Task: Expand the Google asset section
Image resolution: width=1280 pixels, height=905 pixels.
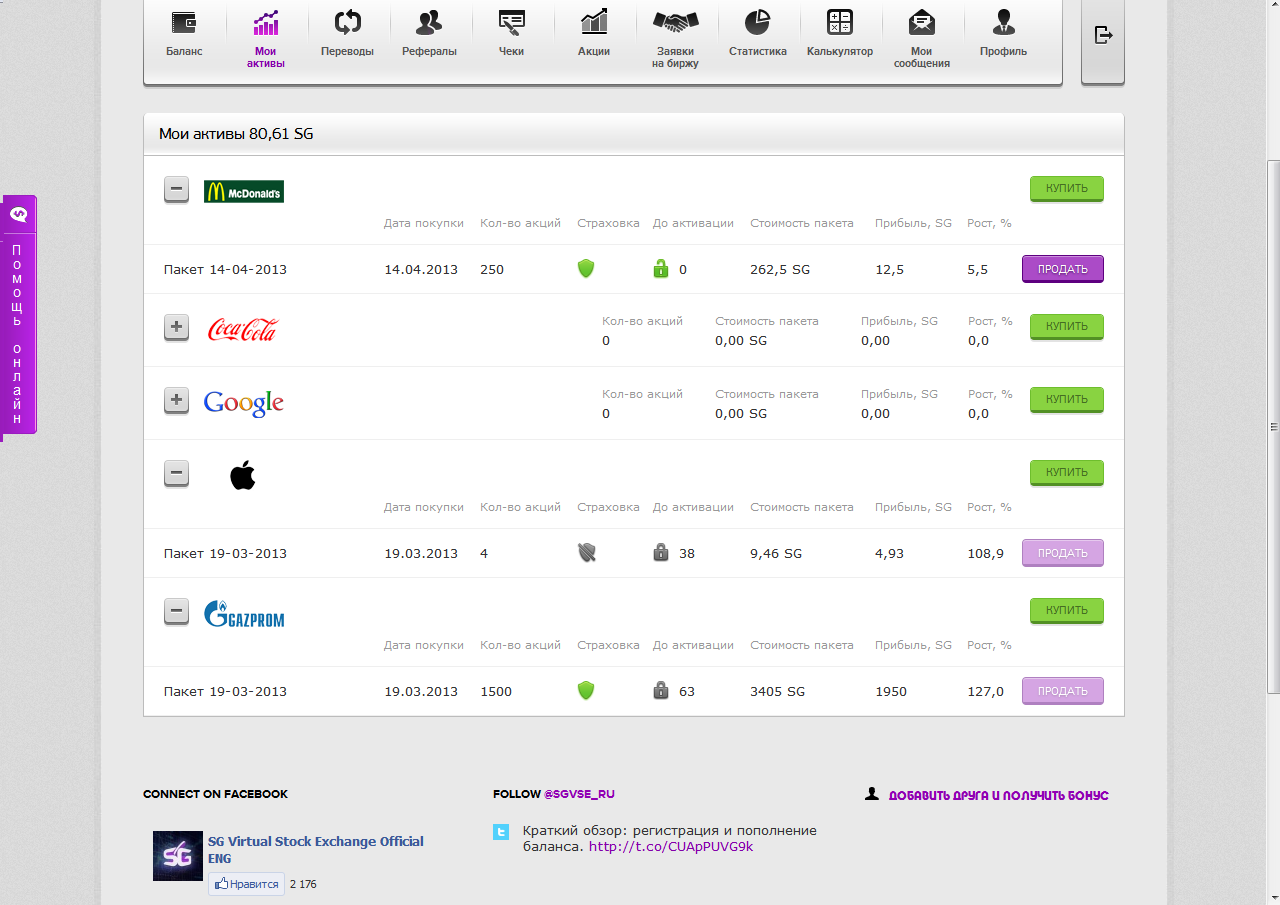Action: tap(176, 400)
